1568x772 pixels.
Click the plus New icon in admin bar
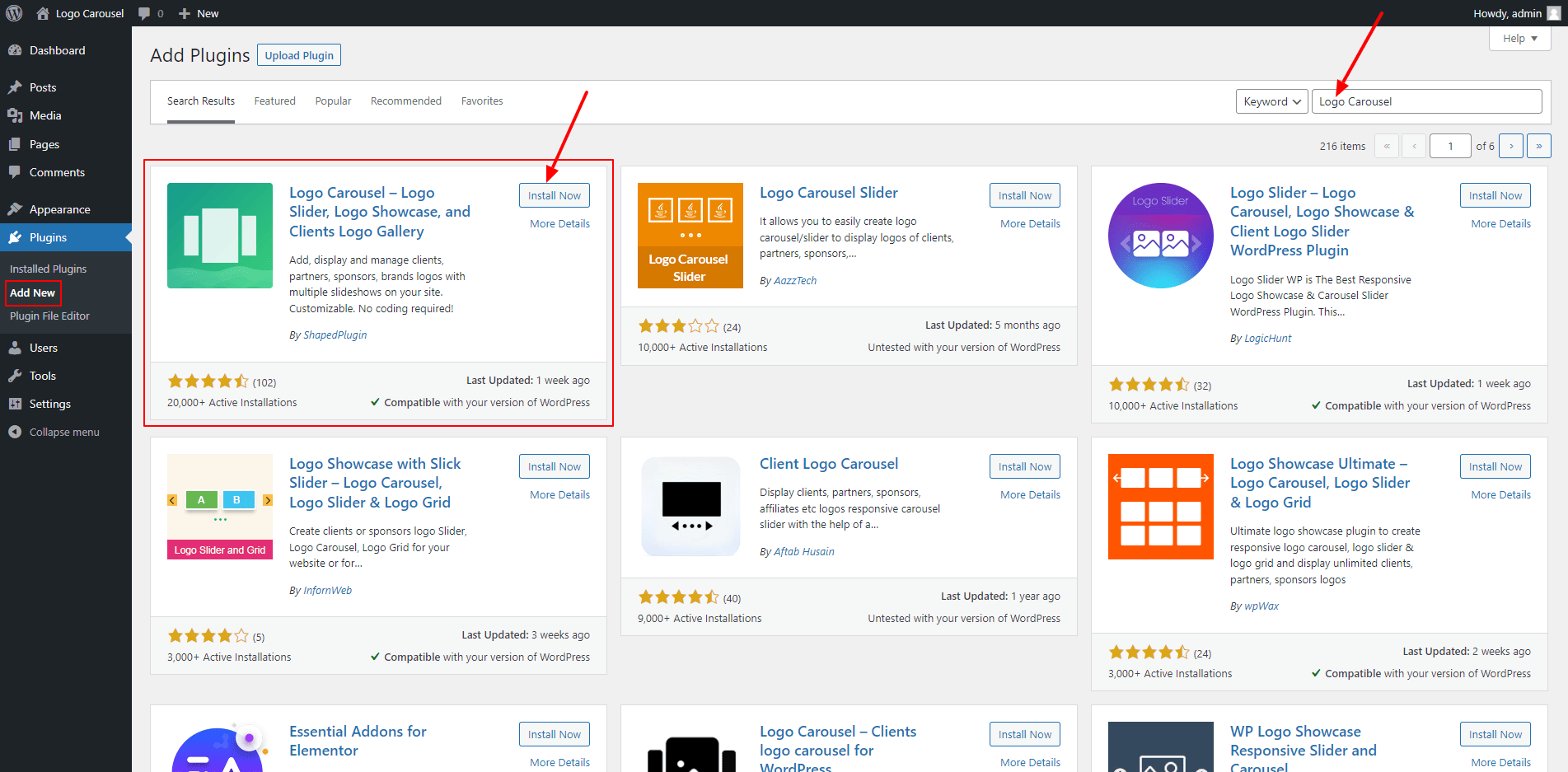point(185,13)
